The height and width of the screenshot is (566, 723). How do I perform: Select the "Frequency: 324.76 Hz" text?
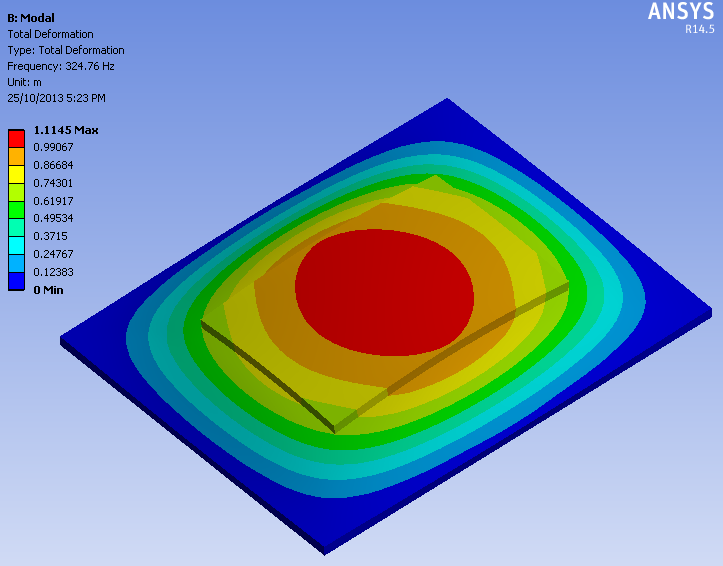tap(62, 66)
